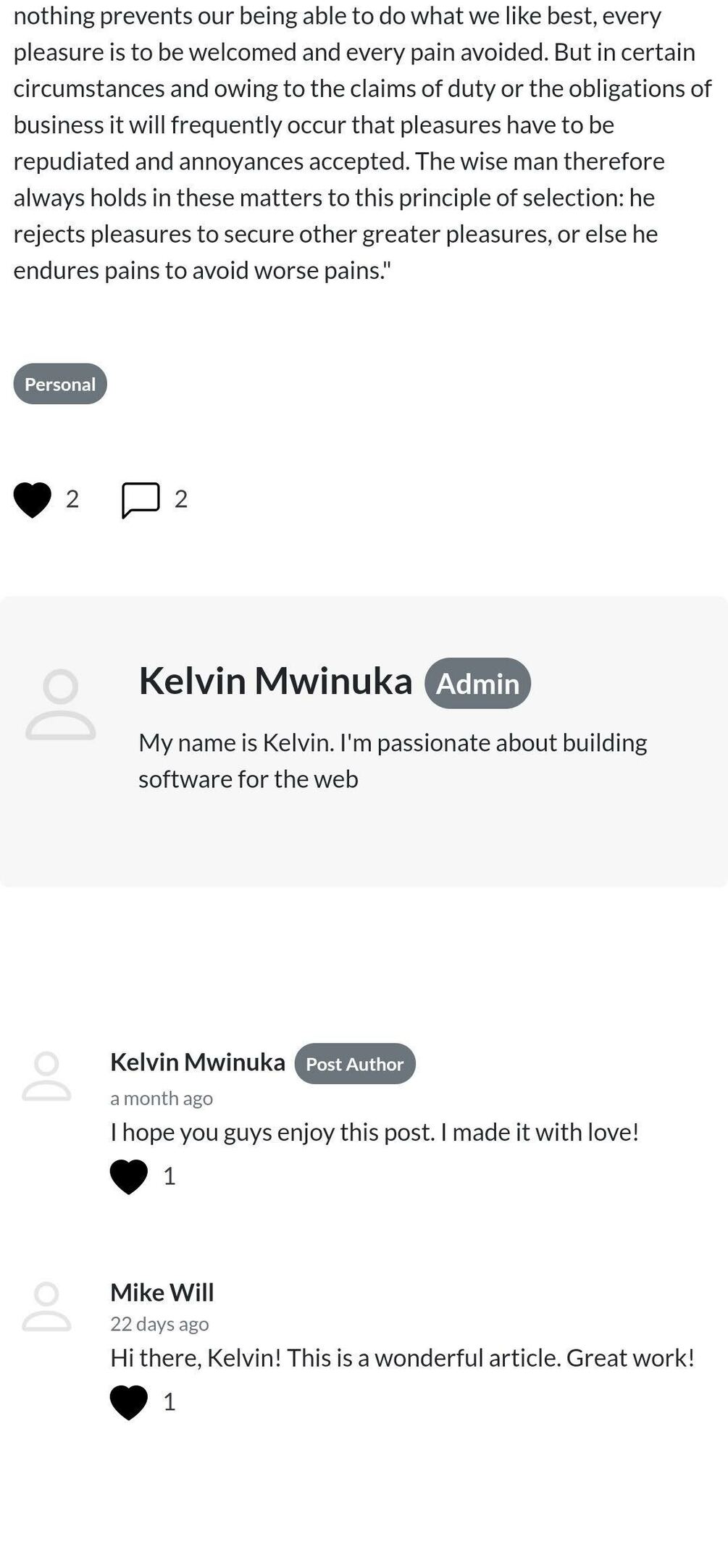Open Kelvin Mwinuka's name on his comment

click(198, 1062)
